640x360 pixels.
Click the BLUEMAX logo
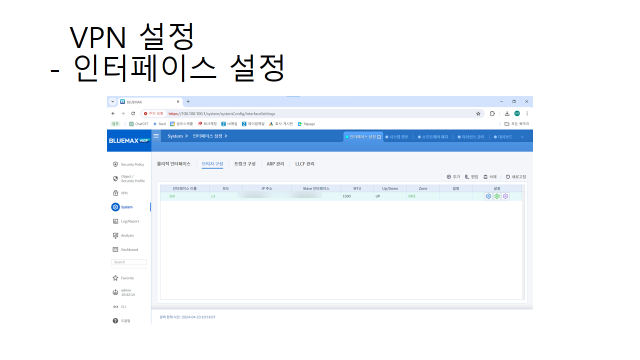(129, 140)
